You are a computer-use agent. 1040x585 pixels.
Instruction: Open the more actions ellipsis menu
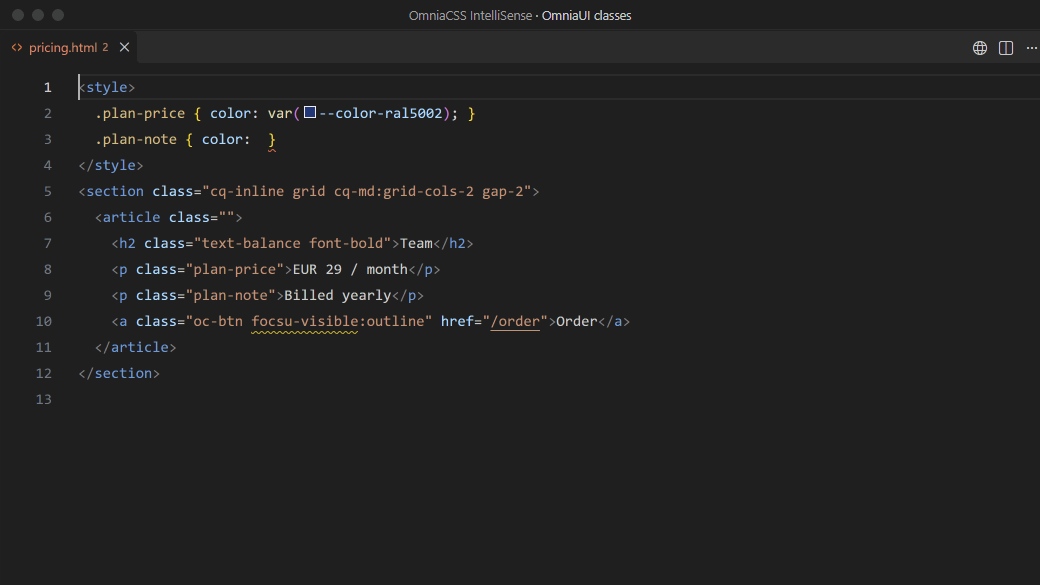(x=1031, y=48)
